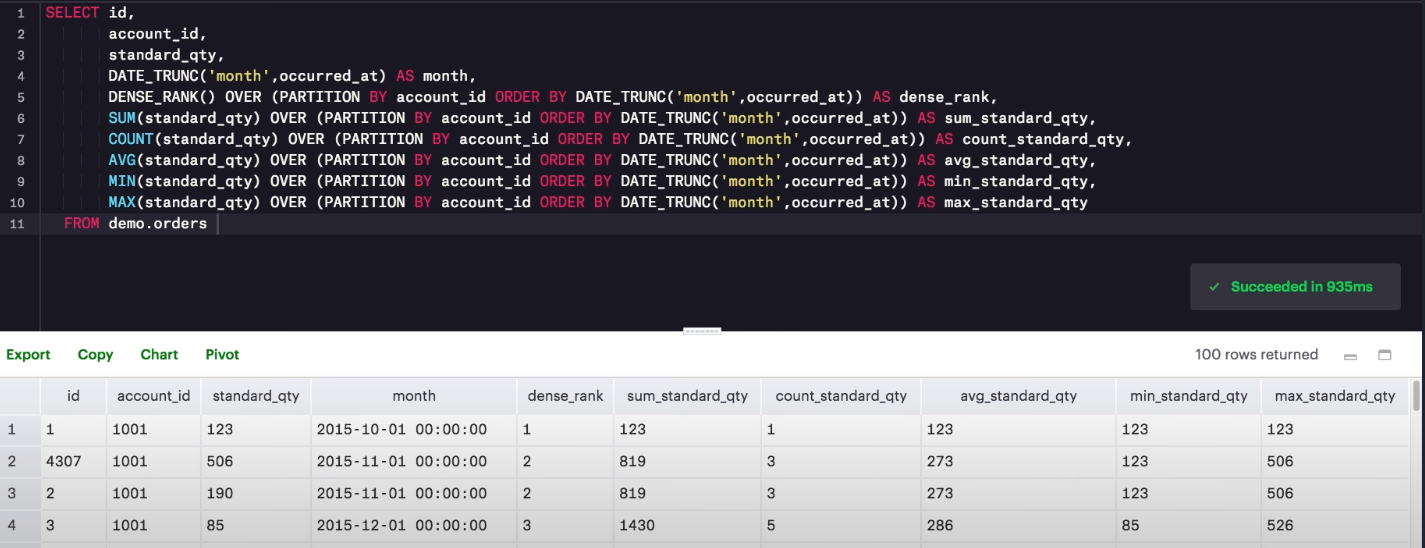The image size is (1425, 548).
Task: Click count_standard_qty cell value 5
Action: [841, 525]
